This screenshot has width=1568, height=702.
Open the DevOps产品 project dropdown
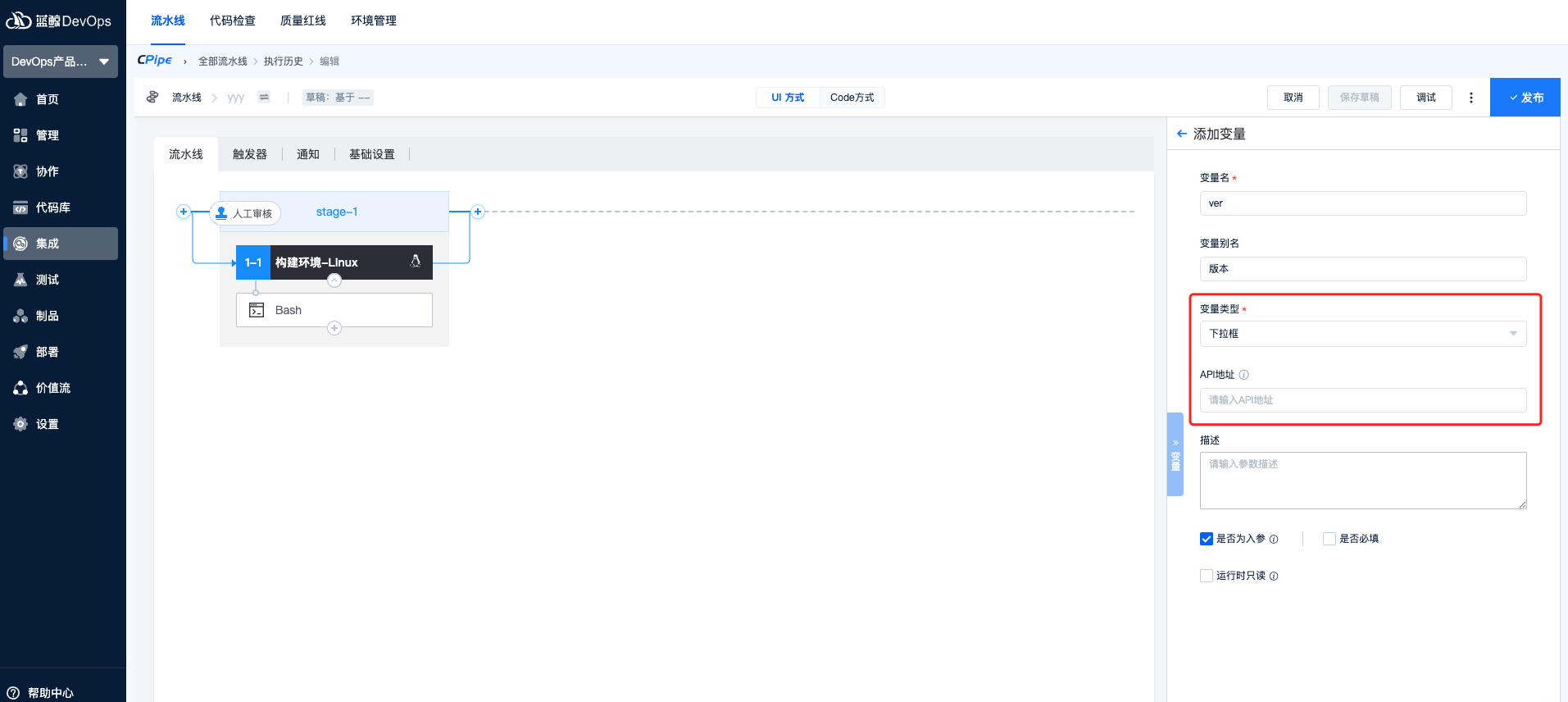[61, 62]
